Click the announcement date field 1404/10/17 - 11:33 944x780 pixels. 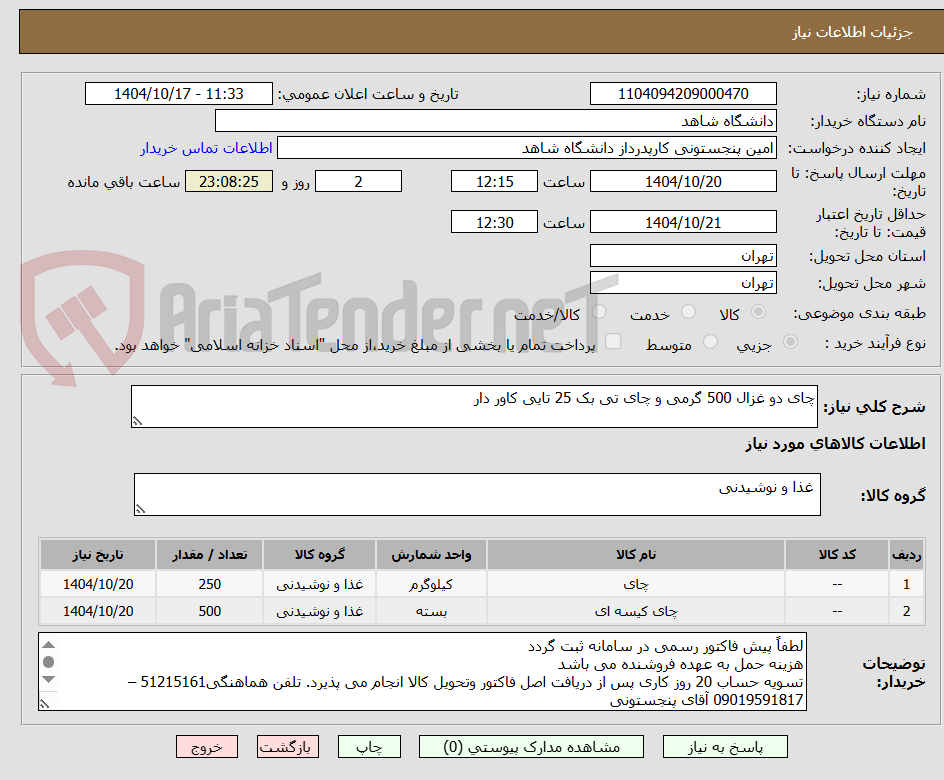pyautogui.click(x=179, y=94)
